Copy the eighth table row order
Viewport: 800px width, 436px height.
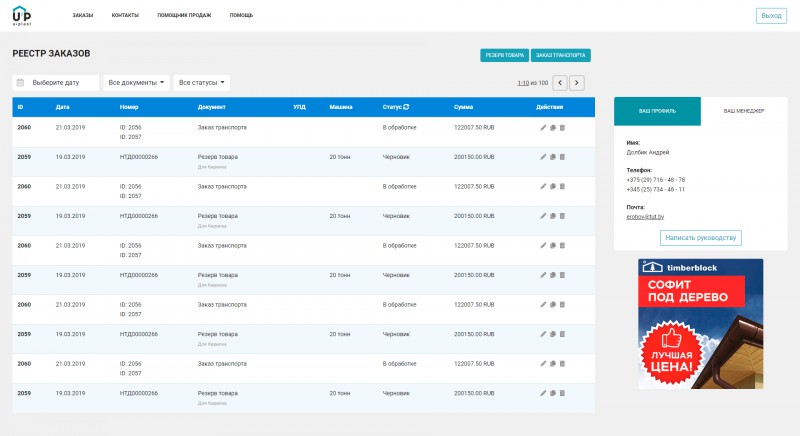point(553,335)
